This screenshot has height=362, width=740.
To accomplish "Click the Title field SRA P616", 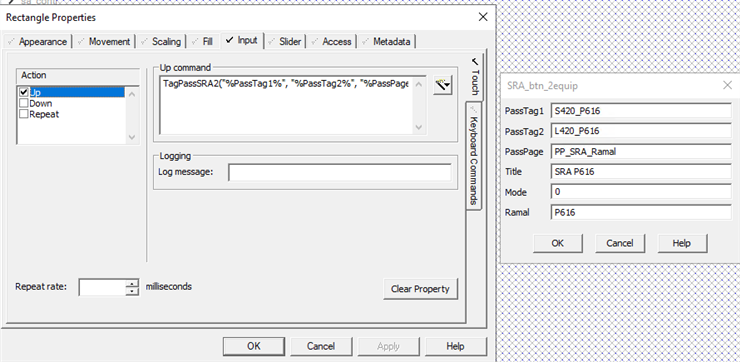I will point(641,172).
